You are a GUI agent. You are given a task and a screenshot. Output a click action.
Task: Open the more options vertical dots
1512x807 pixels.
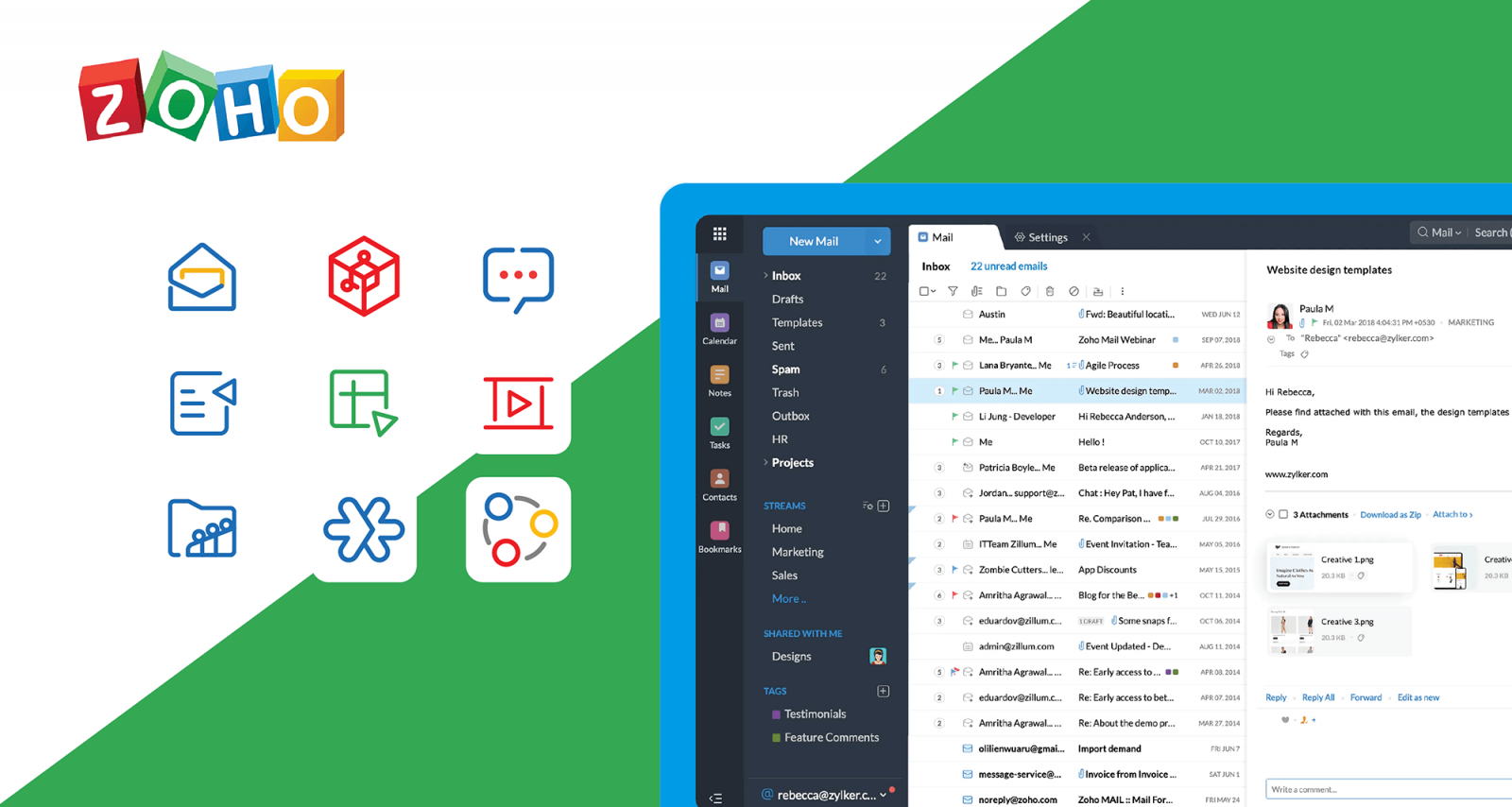1122,291
